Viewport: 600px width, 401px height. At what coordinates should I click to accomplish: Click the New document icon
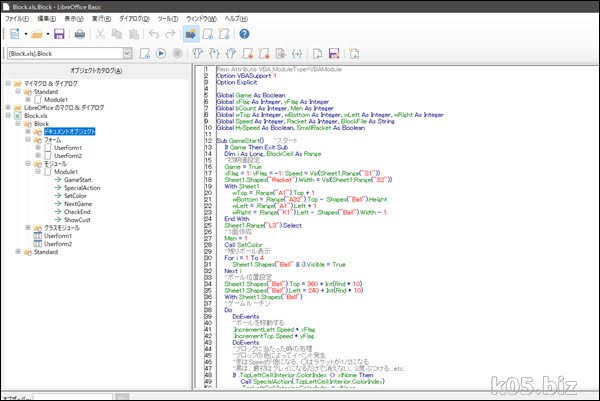[x=15, y=34]
